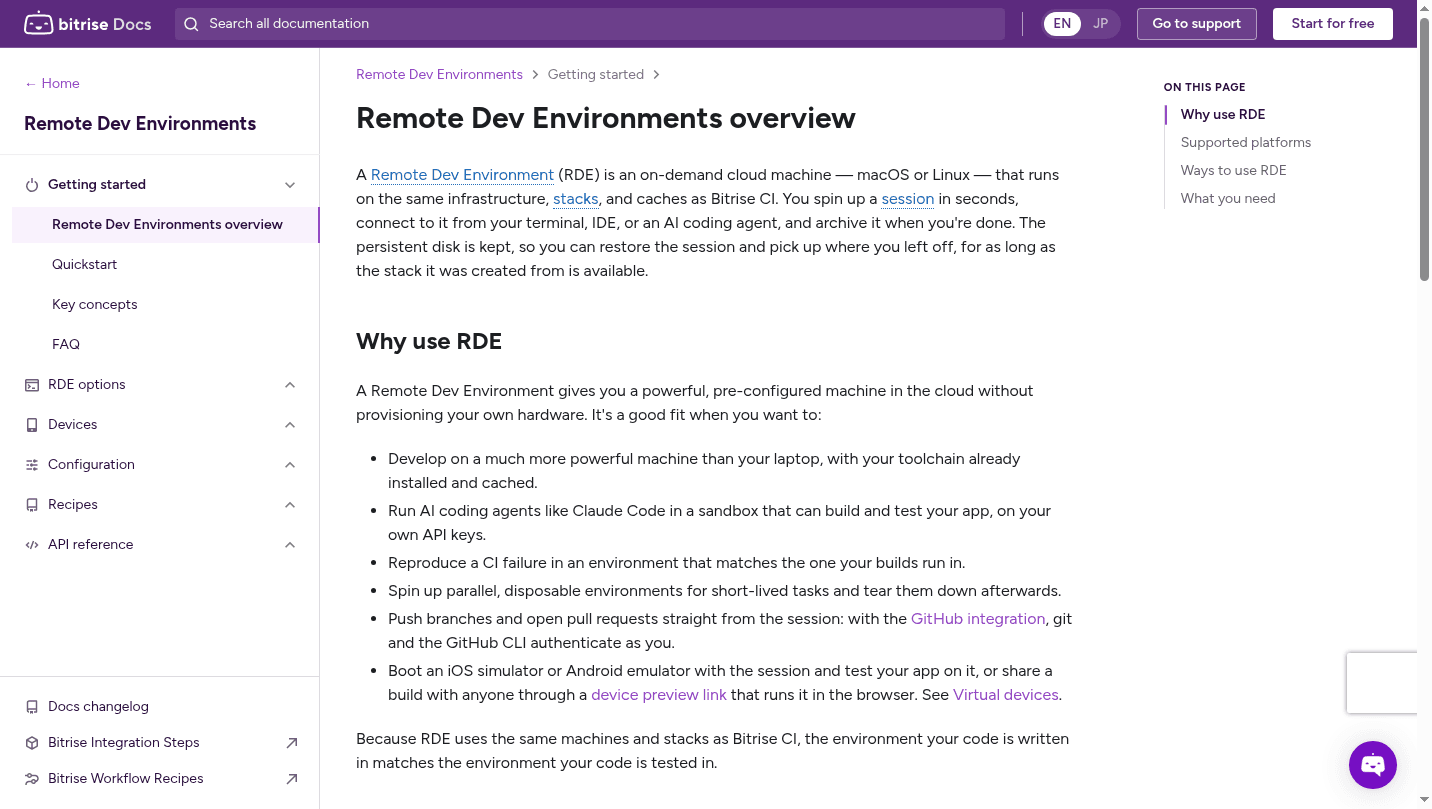Click the Docs changelog icon
The height and width of the screenshot is (809, 1432).
32,707
